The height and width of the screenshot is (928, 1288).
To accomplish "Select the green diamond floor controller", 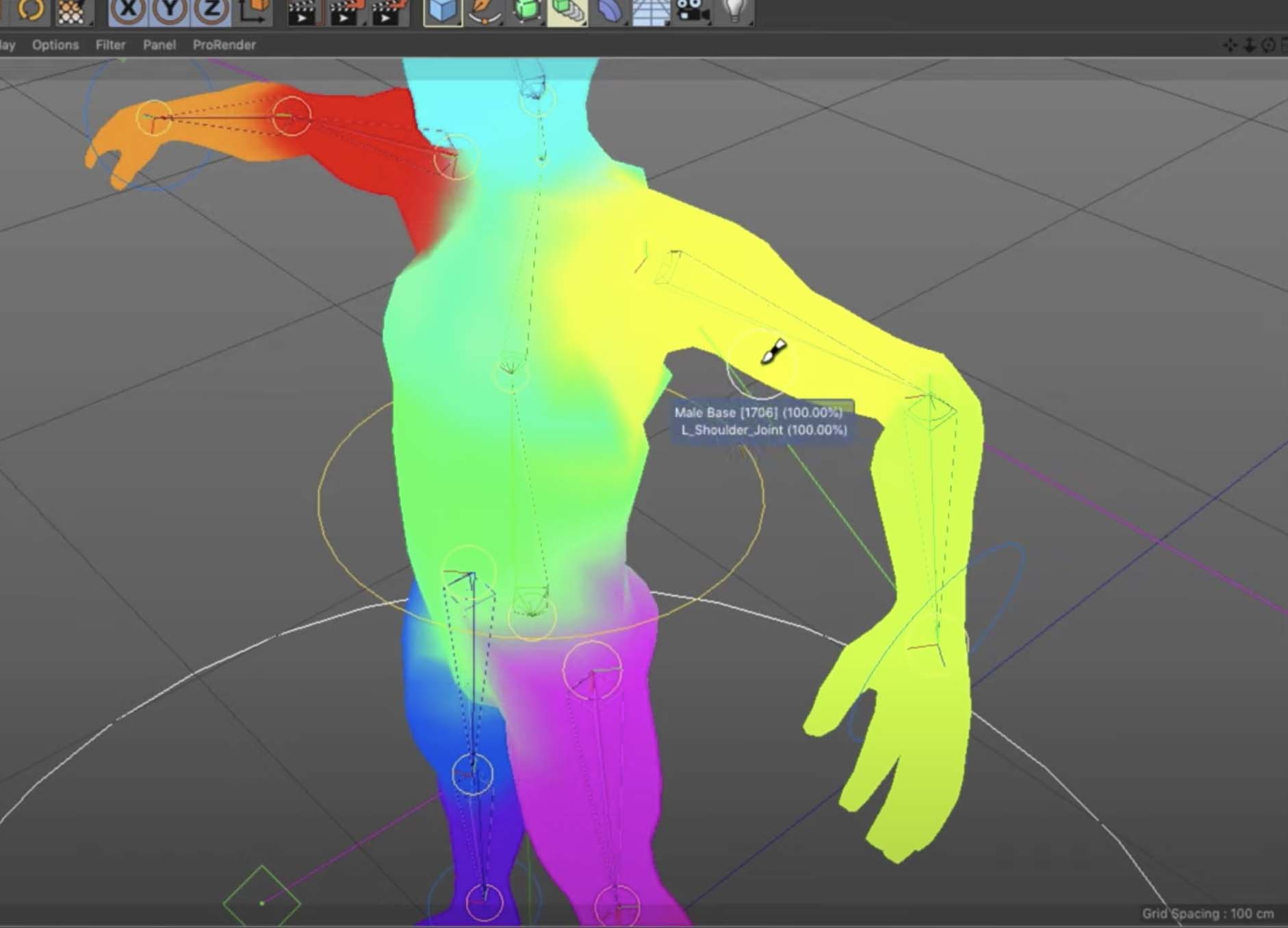I will (x=262, y=903).
